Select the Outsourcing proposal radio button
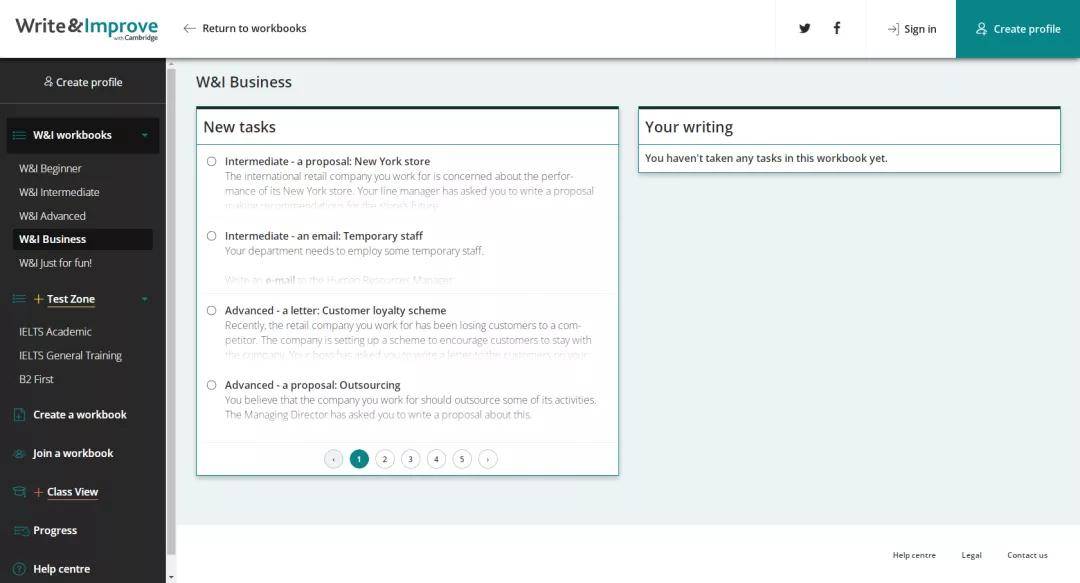1080x583 pixels. tap(211, 385)
